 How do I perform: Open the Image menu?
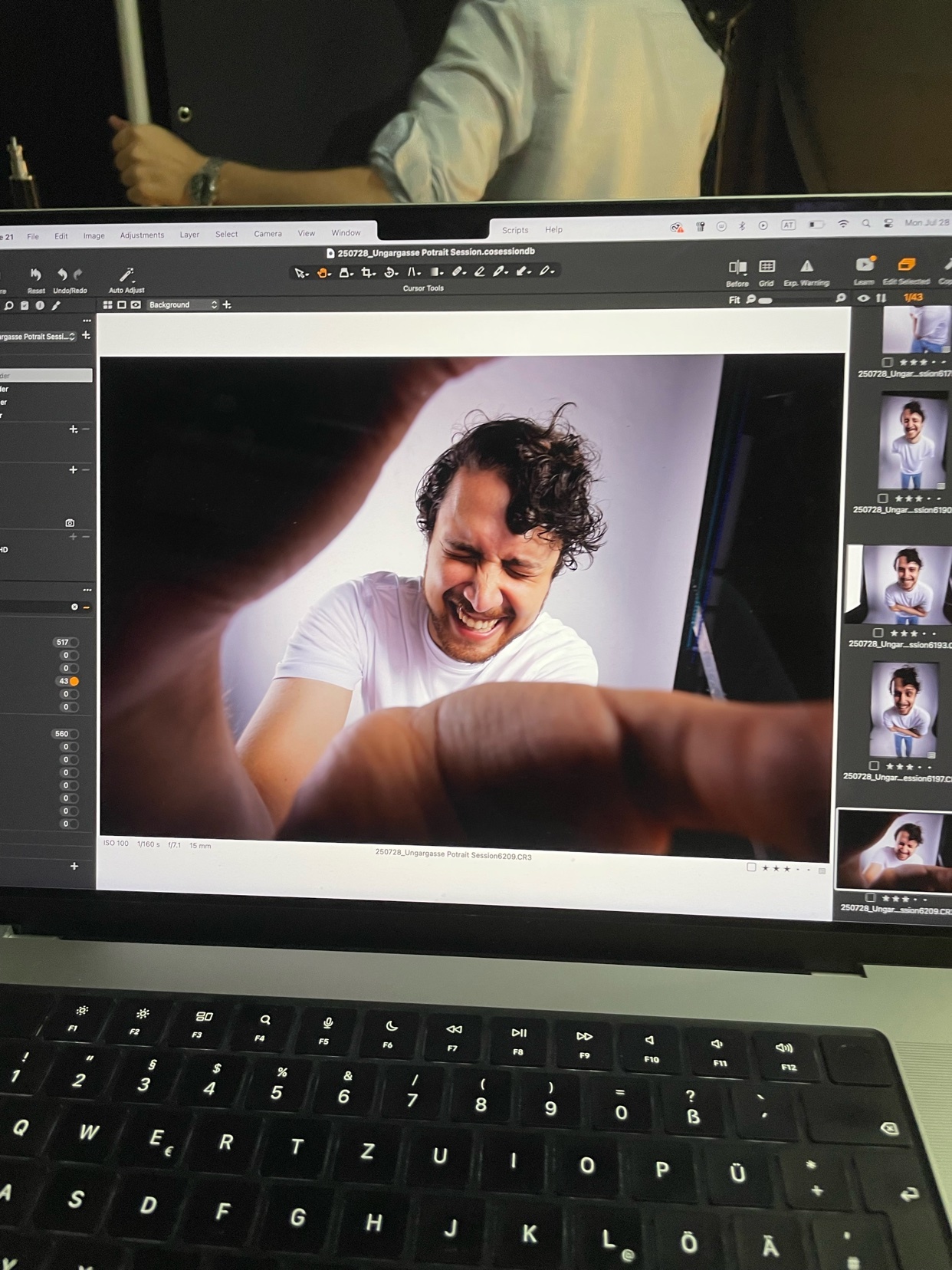point(94,236)
